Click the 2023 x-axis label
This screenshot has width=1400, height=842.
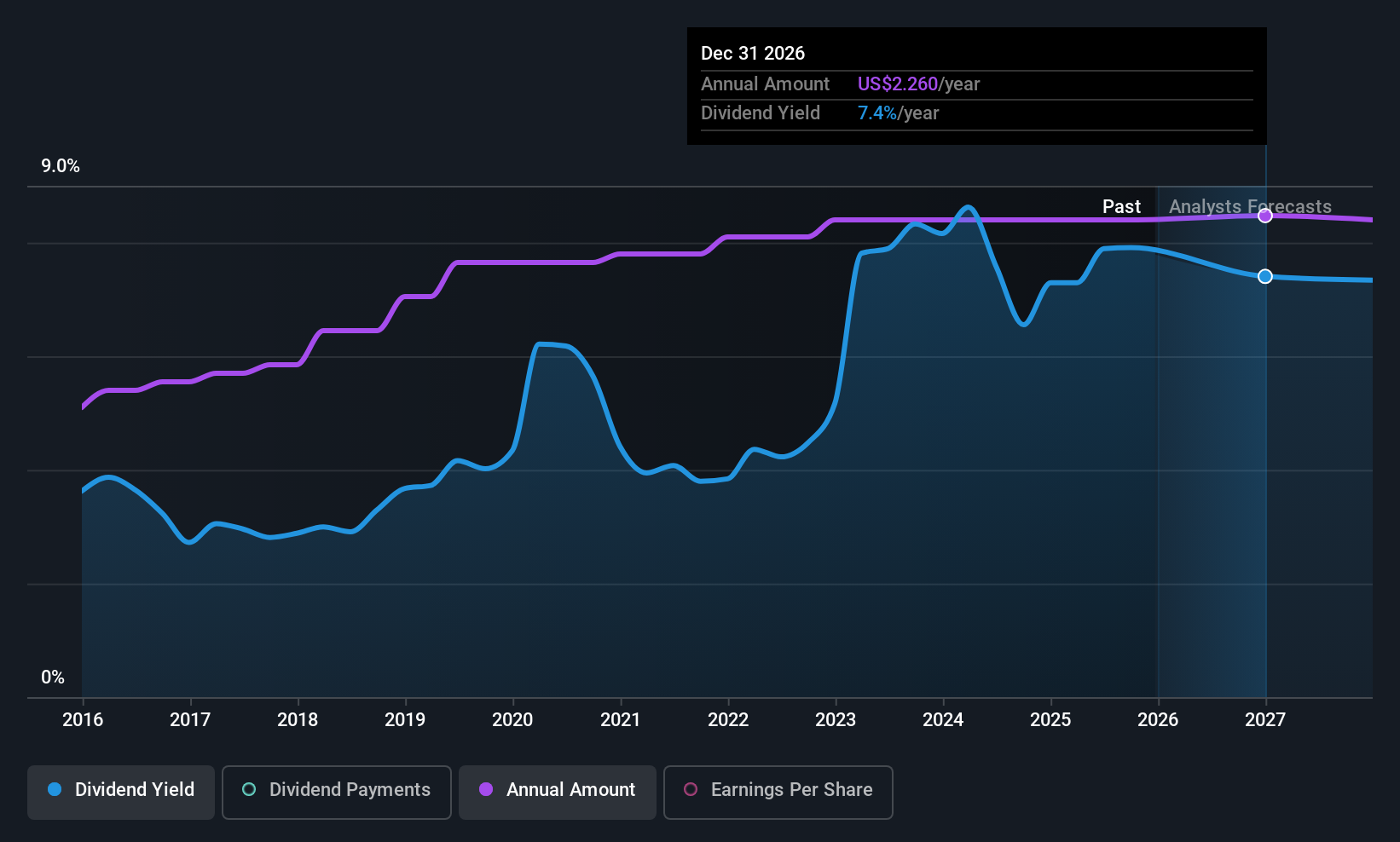pyautogui.click(x=836, y=719)
